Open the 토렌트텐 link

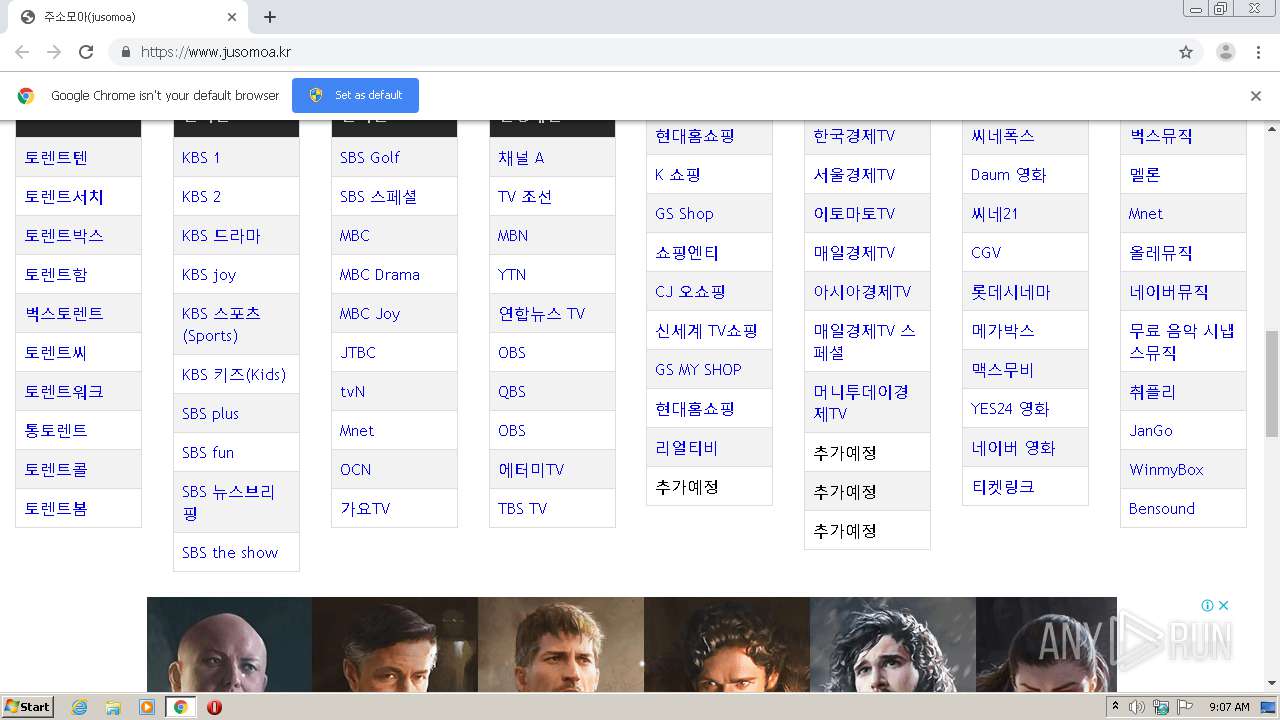coord(56,158)
